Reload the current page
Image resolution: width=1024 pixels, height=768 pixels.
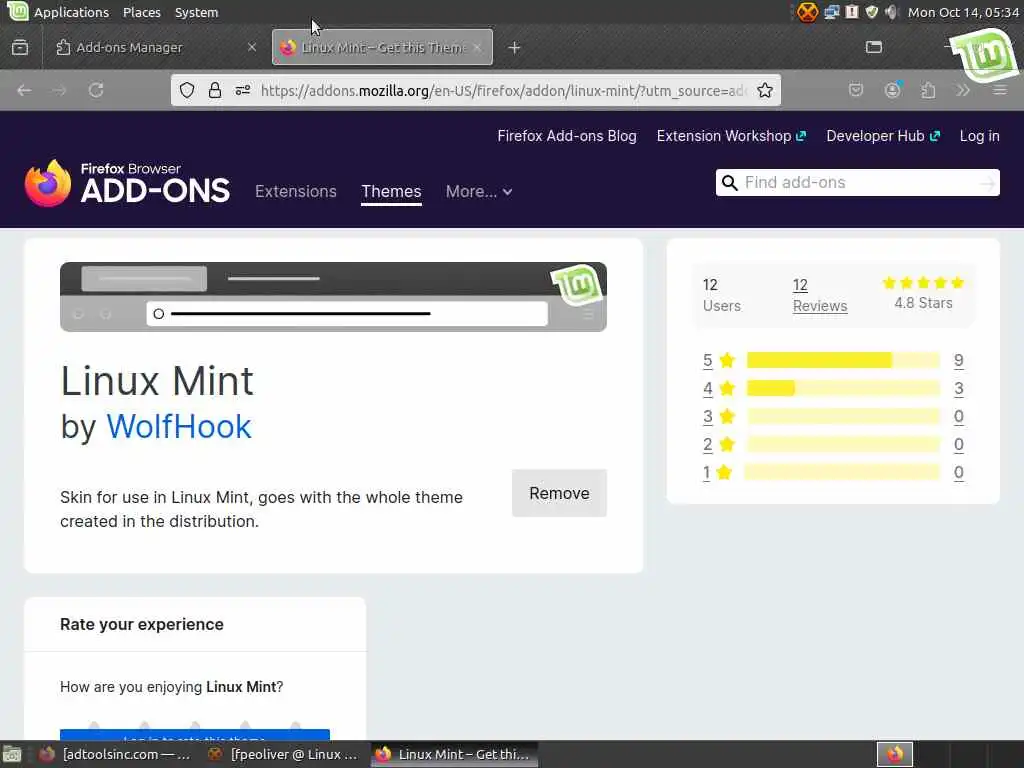(x=96, y=90)
